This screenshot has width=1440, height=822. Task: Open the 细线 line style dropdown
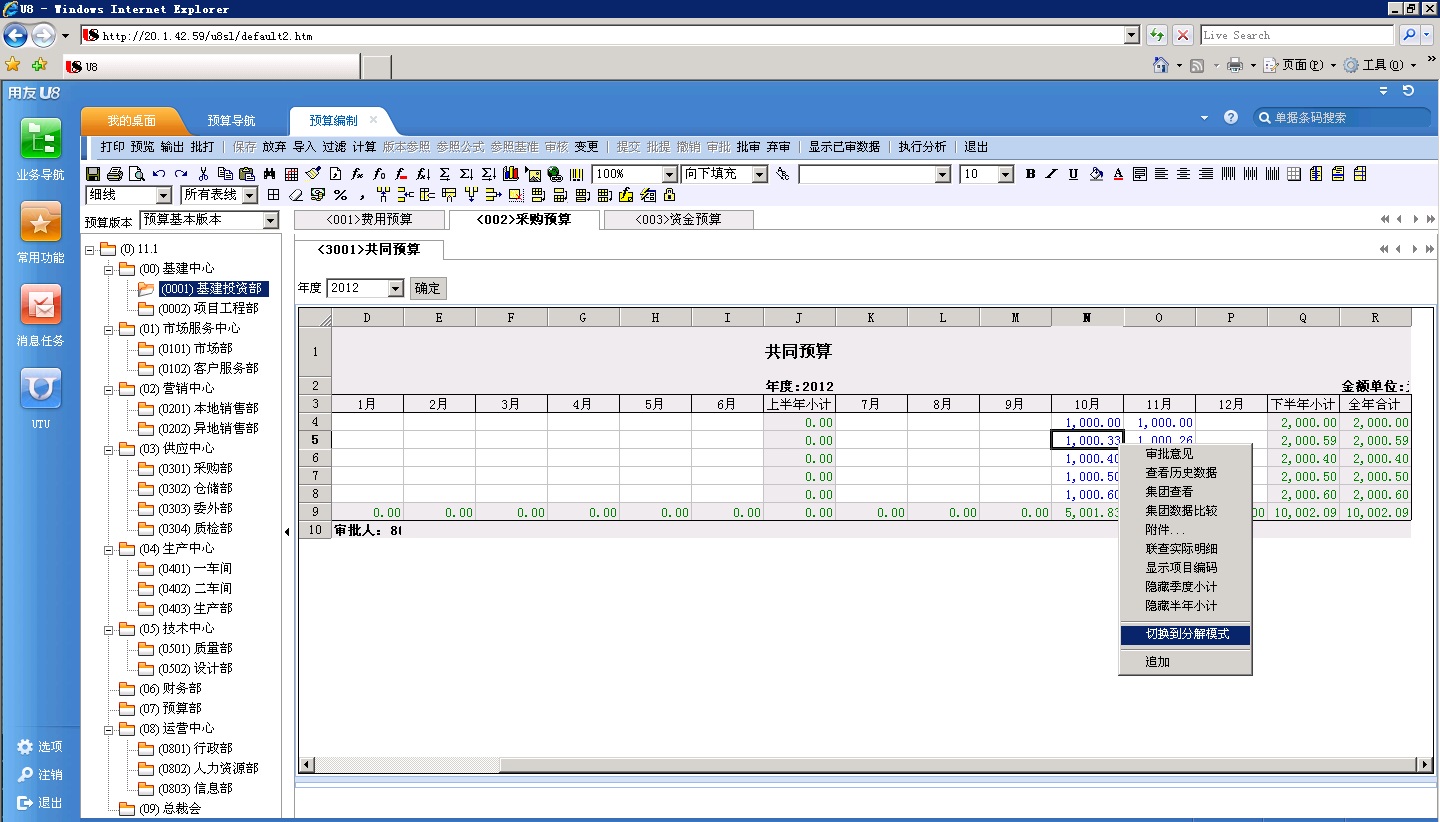(x=163, y=195)
